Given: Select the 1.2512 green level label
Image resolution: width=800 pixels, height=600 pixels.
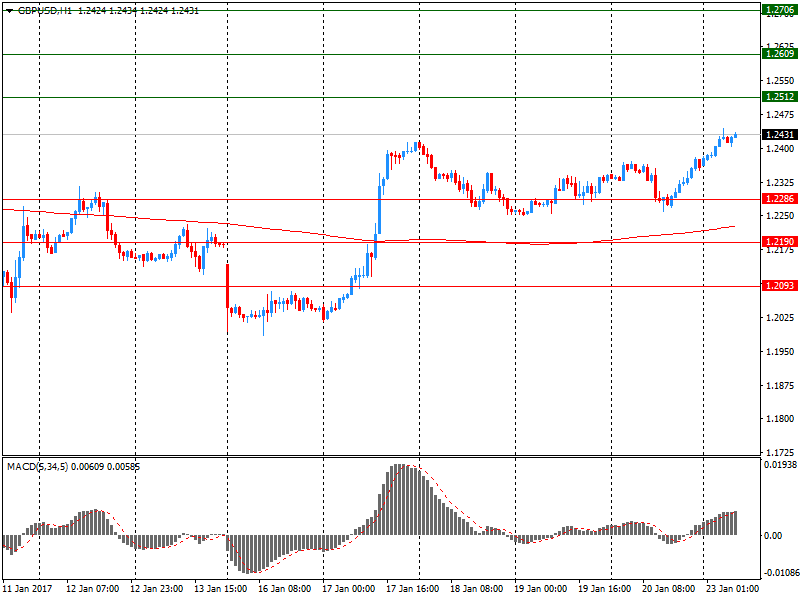Looking at the screenshot, I should pos(780,96).
